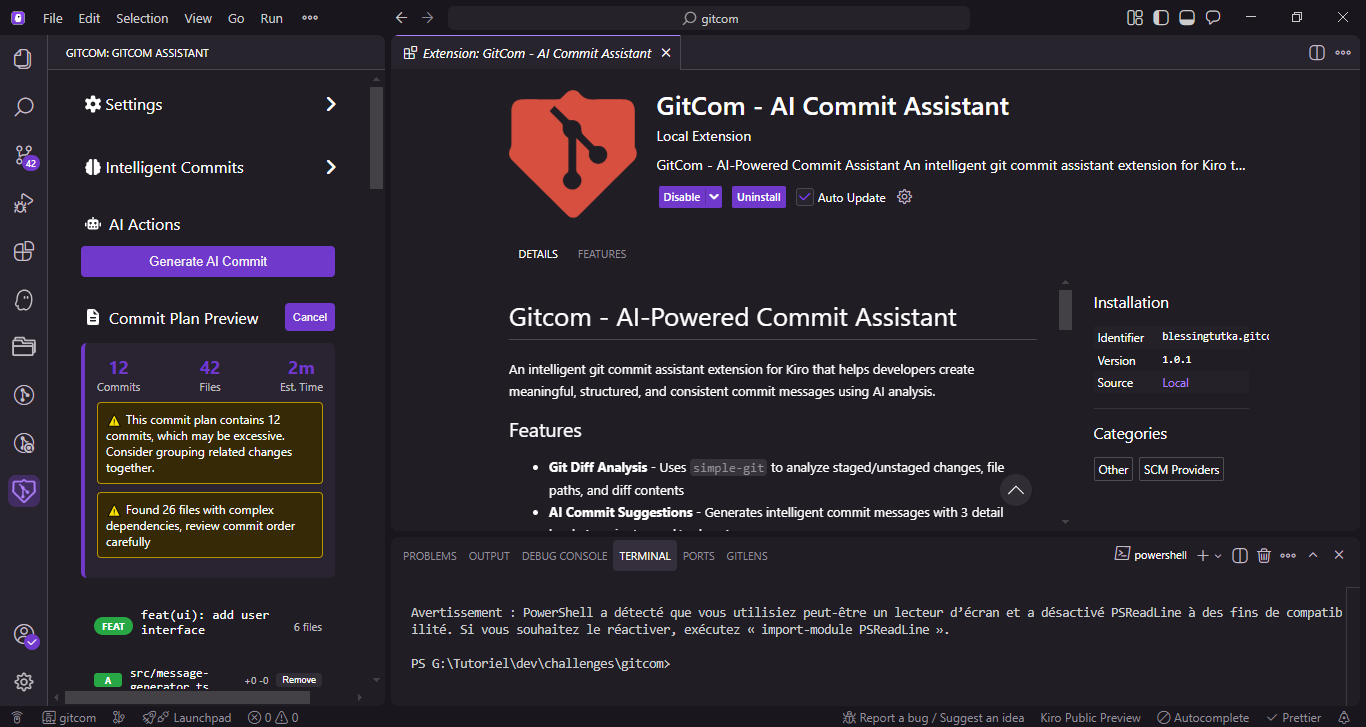Click the Uninstall button
Screen dimensions: 1366x727
(759, 197)
